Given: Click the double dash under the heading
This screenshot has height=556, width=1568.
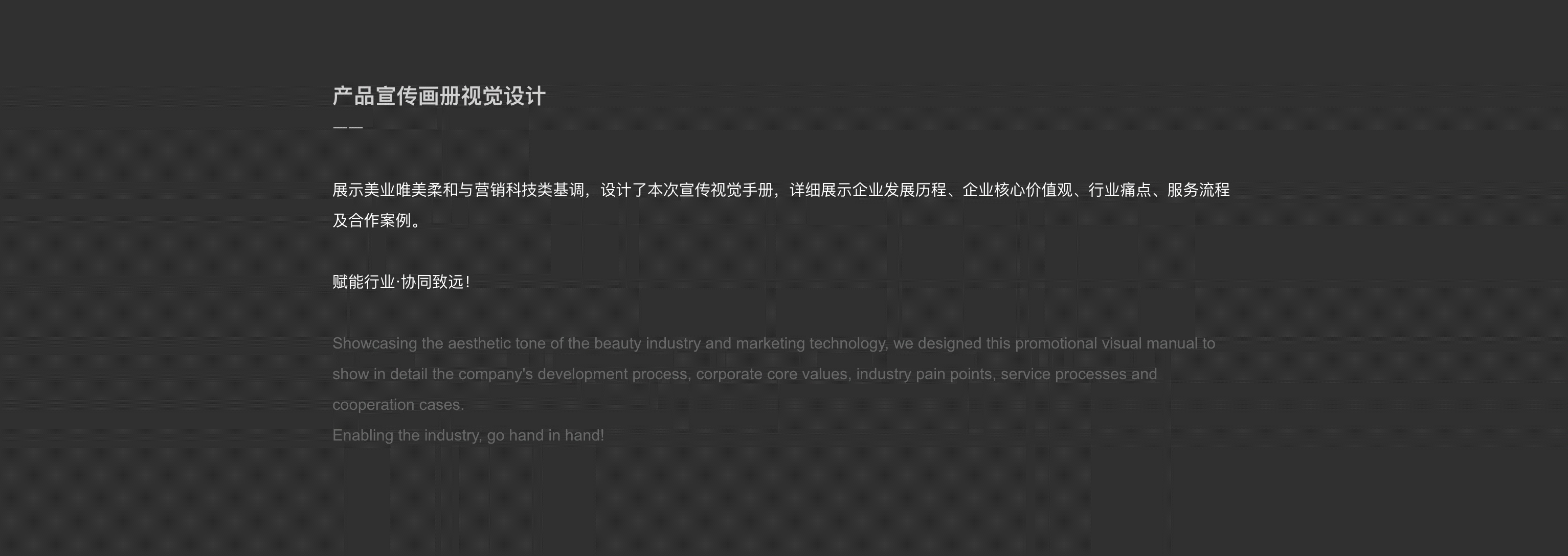Looking at the screenshot, I should coord(348,128).
